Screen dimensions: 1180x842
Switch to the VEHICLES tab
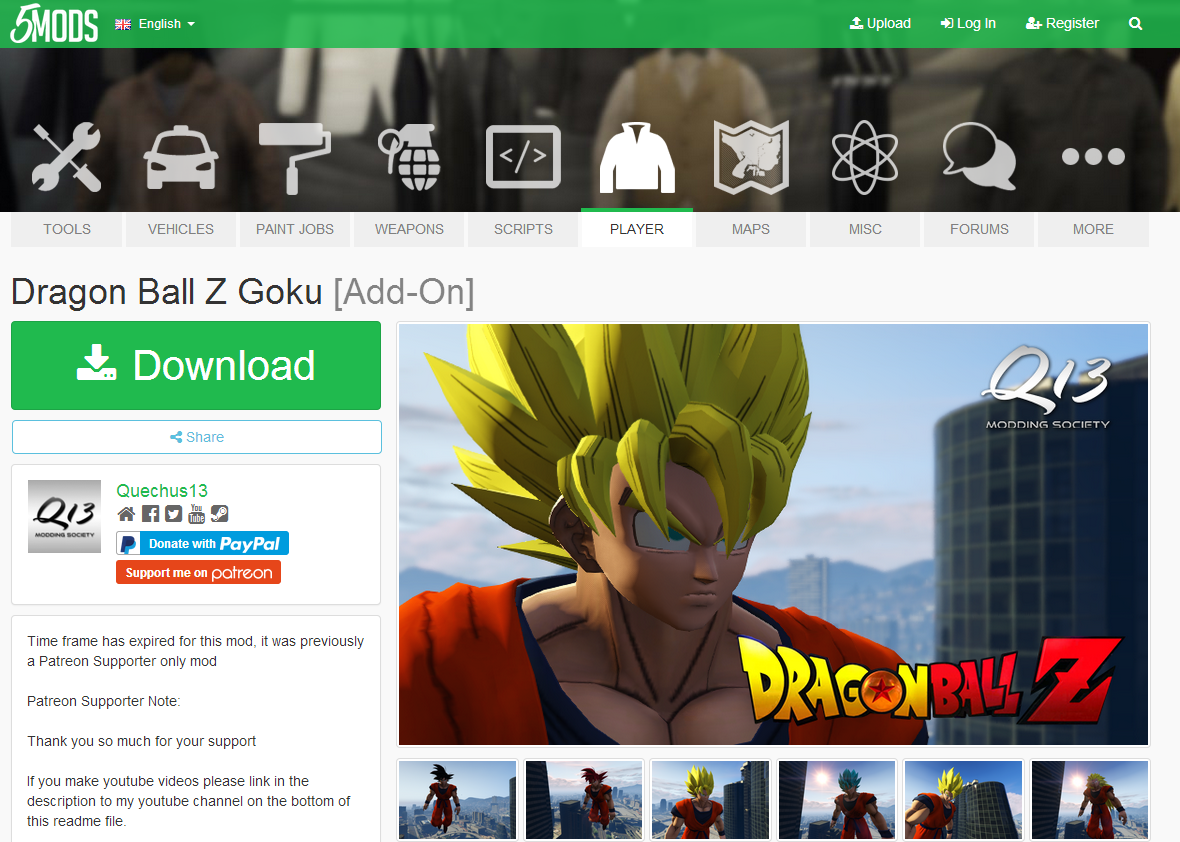pos(181,229)
